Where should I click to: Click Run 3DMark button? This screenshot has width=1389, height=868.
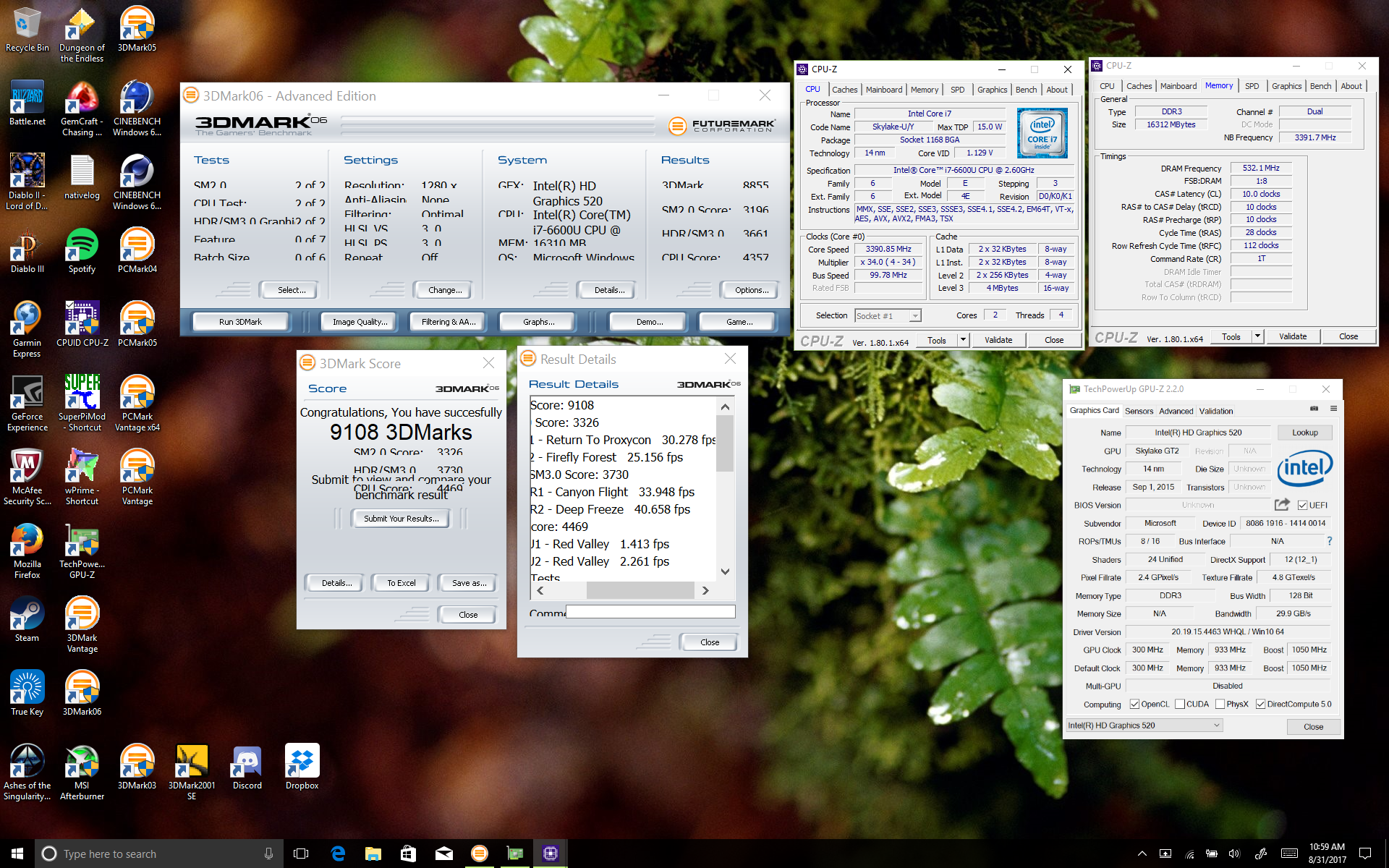click(x=241, y=322)
